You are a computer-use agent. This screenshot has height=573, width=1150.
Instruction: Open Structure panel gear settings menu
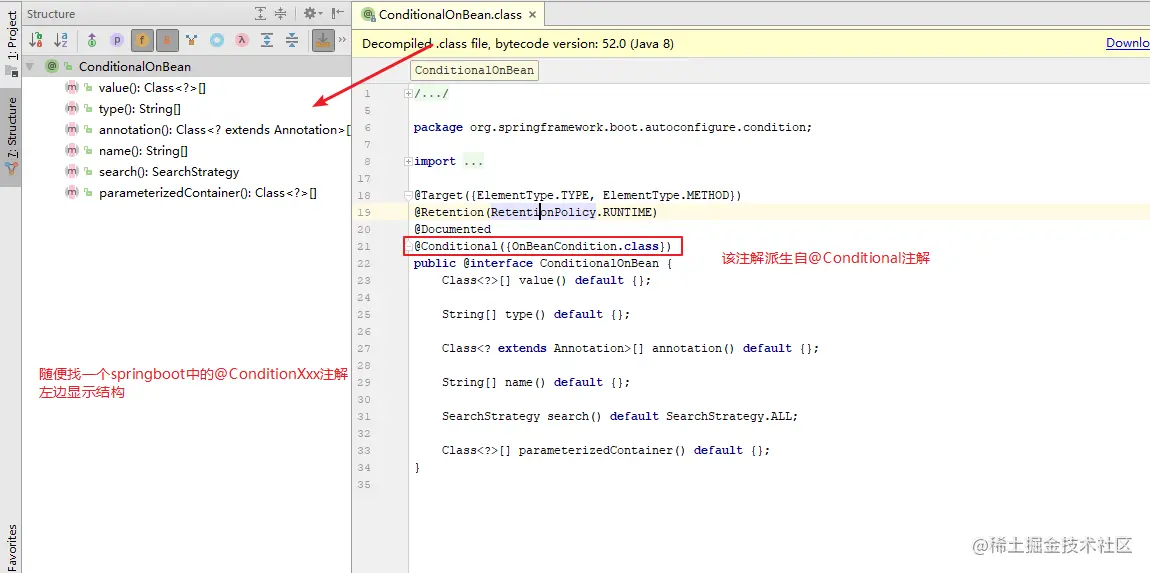coord(313,13)
